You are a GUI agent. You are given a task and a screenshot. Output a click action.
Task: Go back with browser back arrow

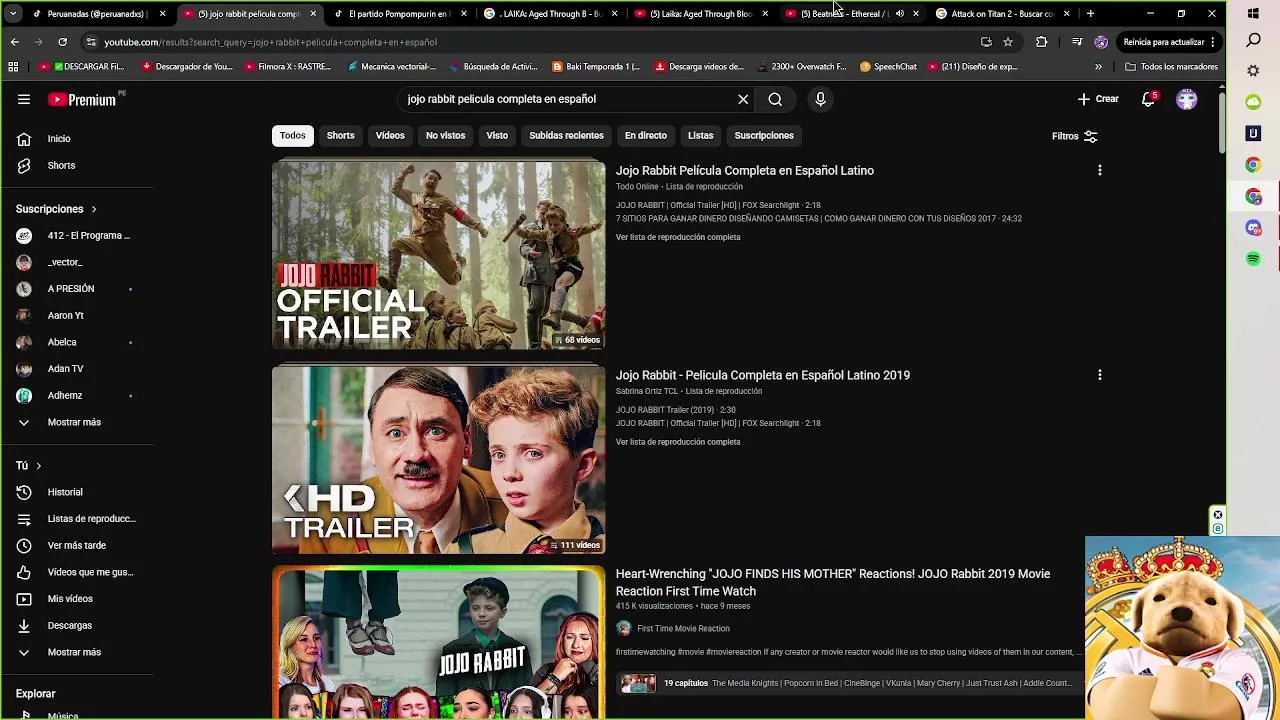(14, 42)
